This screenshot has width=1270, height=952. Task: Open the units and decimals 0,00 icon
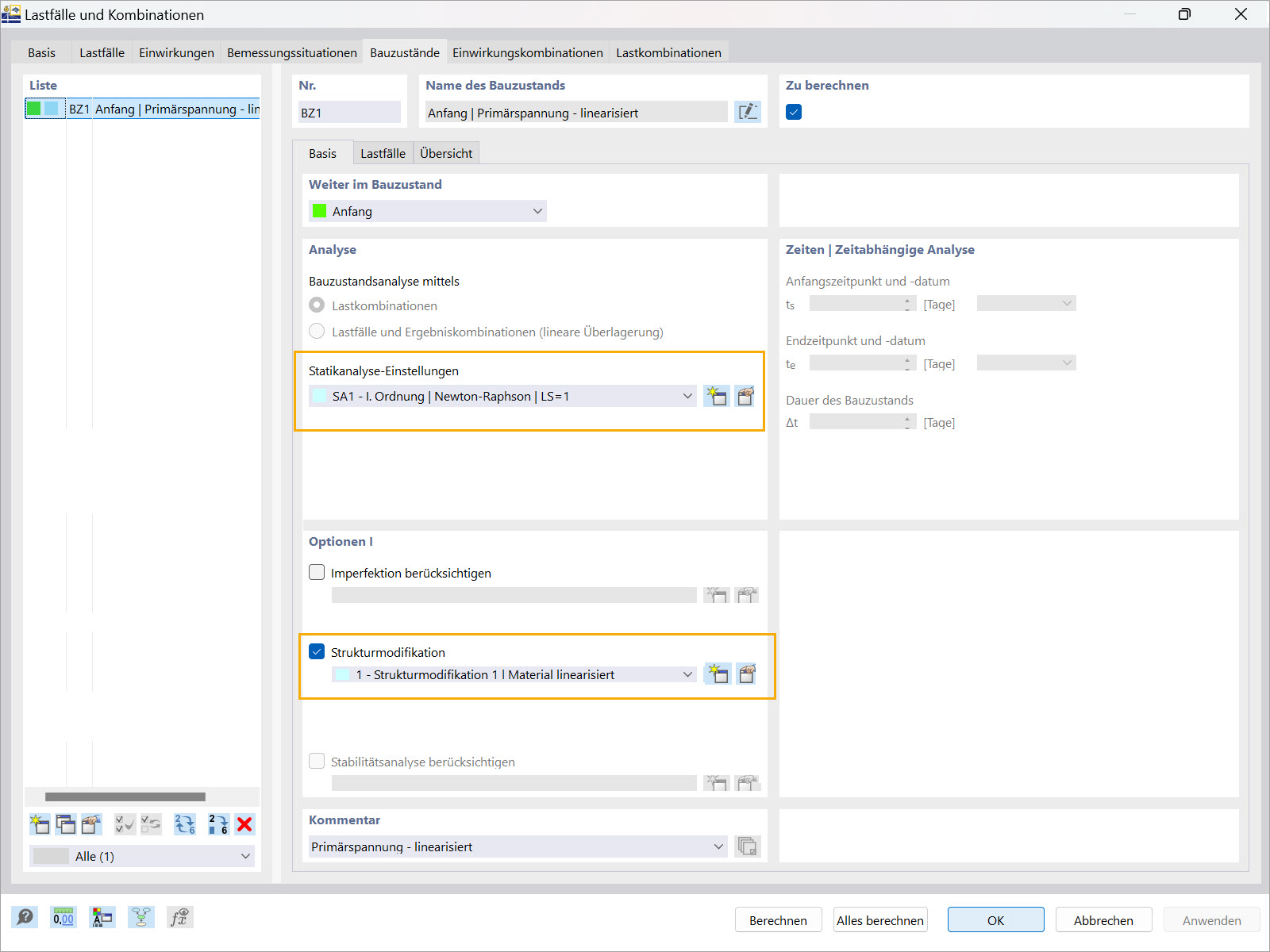(63, 918)
